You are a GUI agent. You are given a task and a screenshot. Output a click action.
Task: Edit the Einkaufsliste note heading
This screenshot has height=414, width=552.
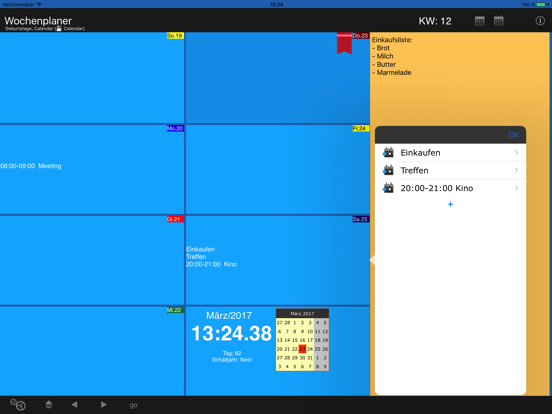pos(392,40)
